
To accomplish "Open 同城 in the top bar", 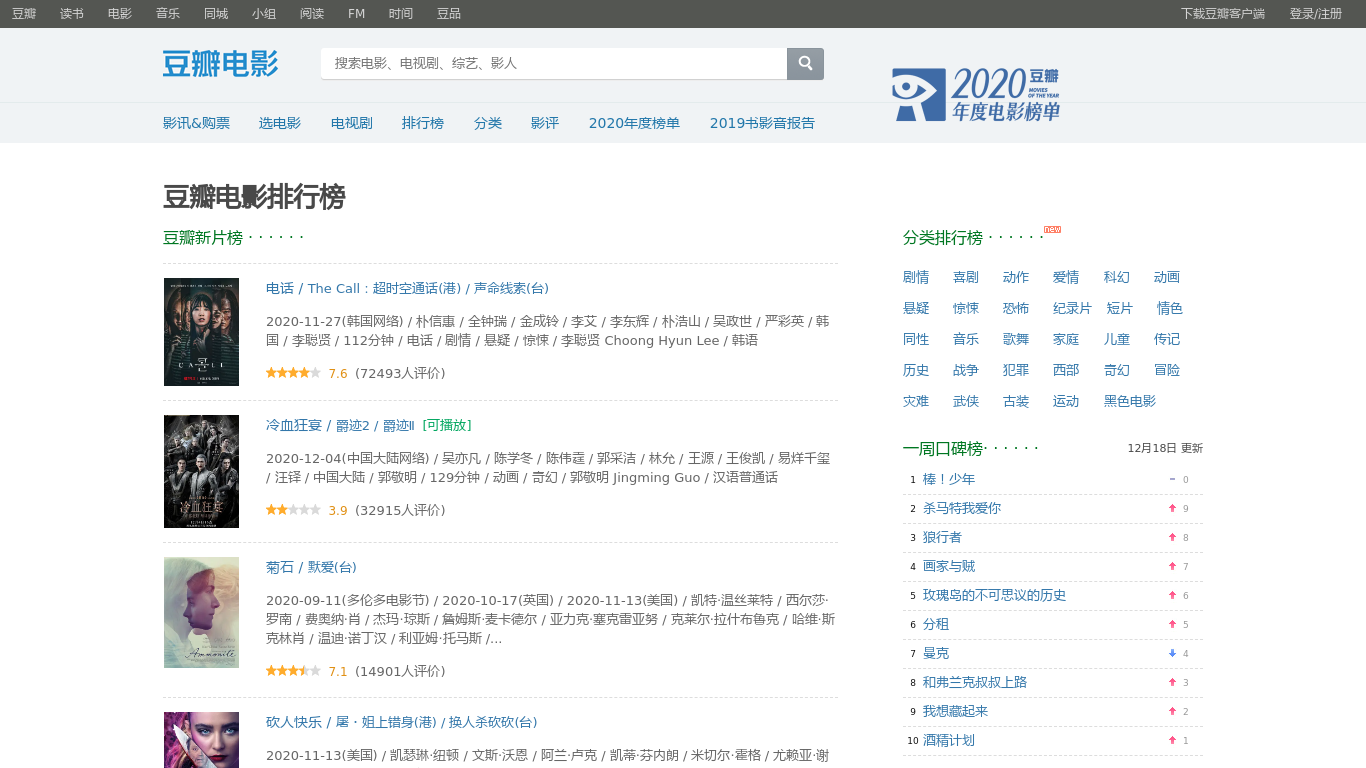I will [x=216, y=14].
